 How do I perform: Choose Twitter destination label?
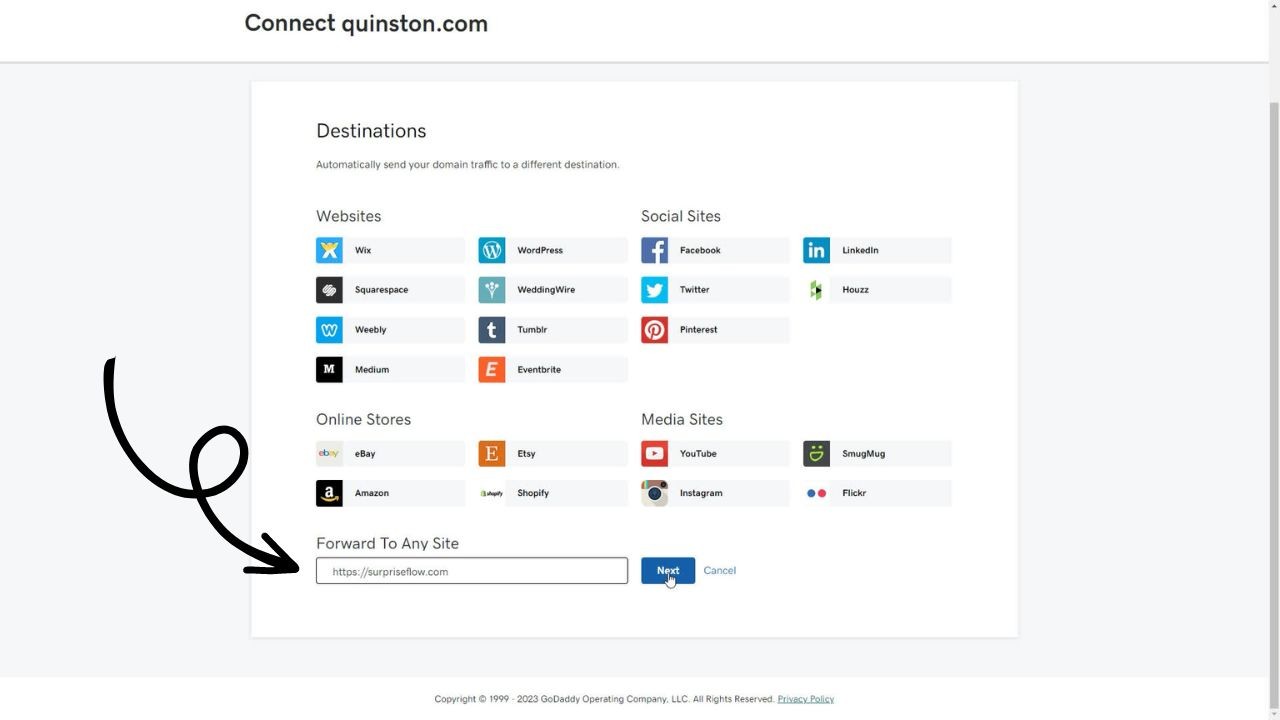[695, 290]
